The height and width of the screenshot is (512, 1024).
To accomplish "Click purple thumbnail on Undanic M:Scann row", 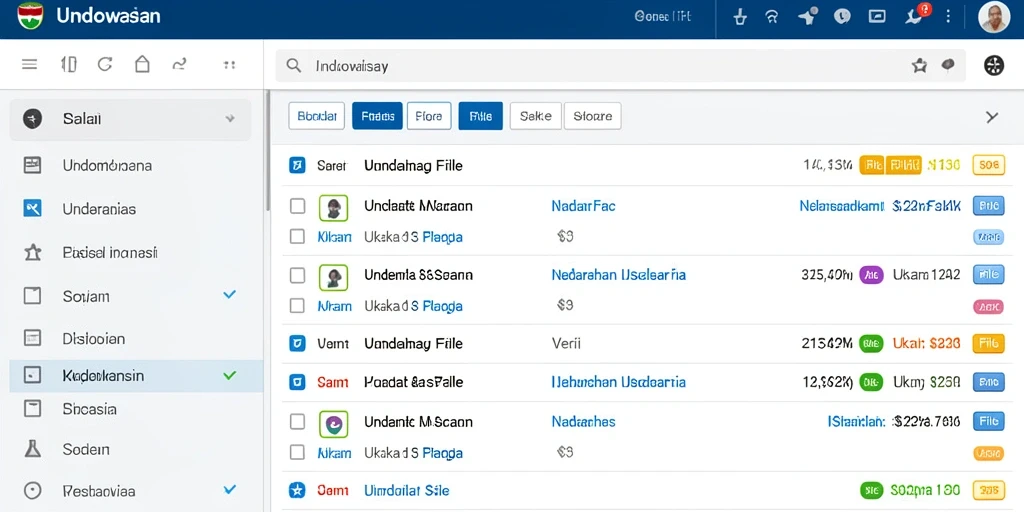I will [333, 423].
